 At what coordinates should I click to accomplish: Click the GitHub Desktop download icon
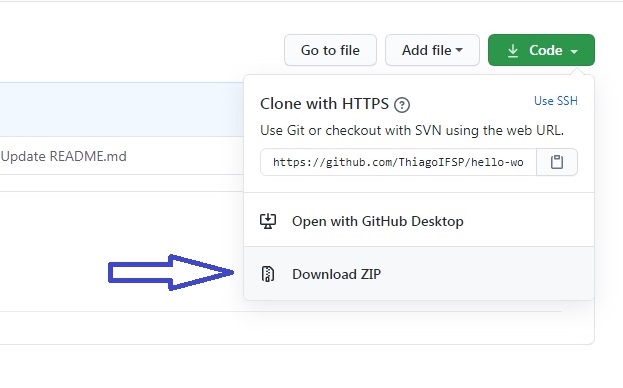(x=268, y=221)
